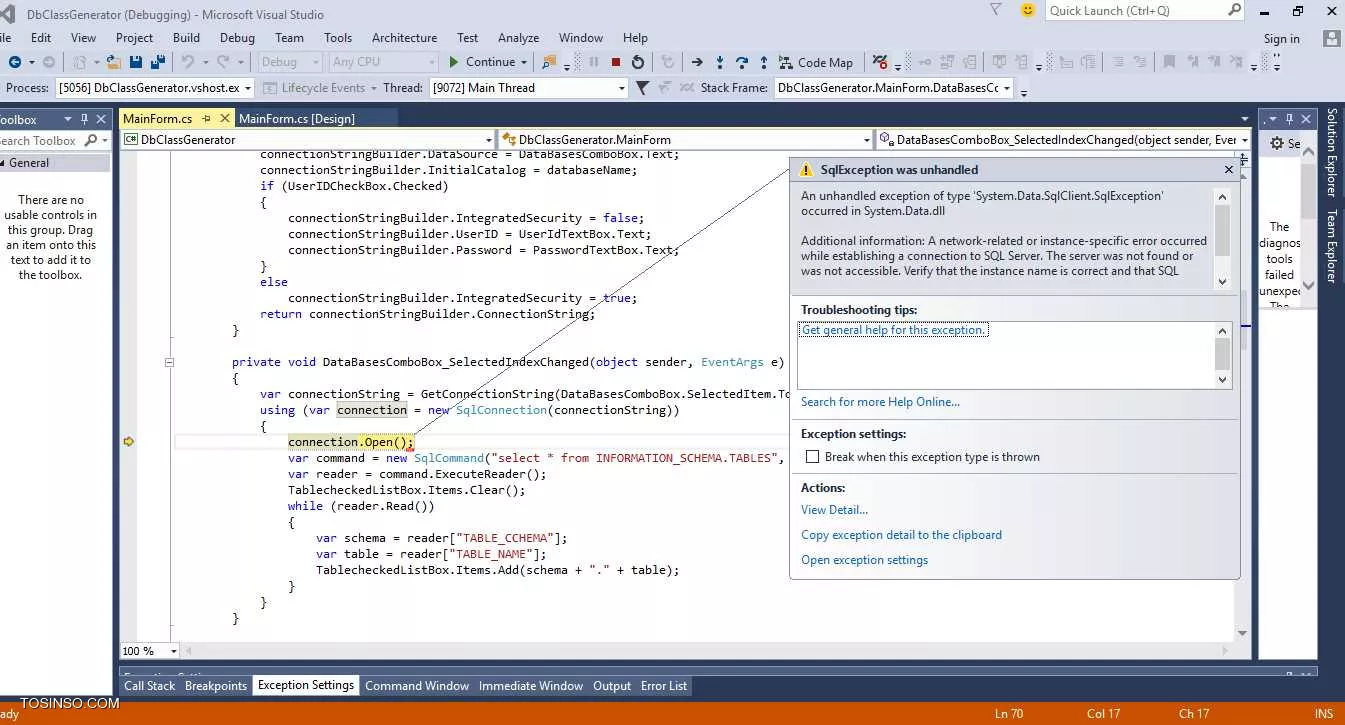
Task: Open the member navigation dropdown
Action: coord(1244,140)
